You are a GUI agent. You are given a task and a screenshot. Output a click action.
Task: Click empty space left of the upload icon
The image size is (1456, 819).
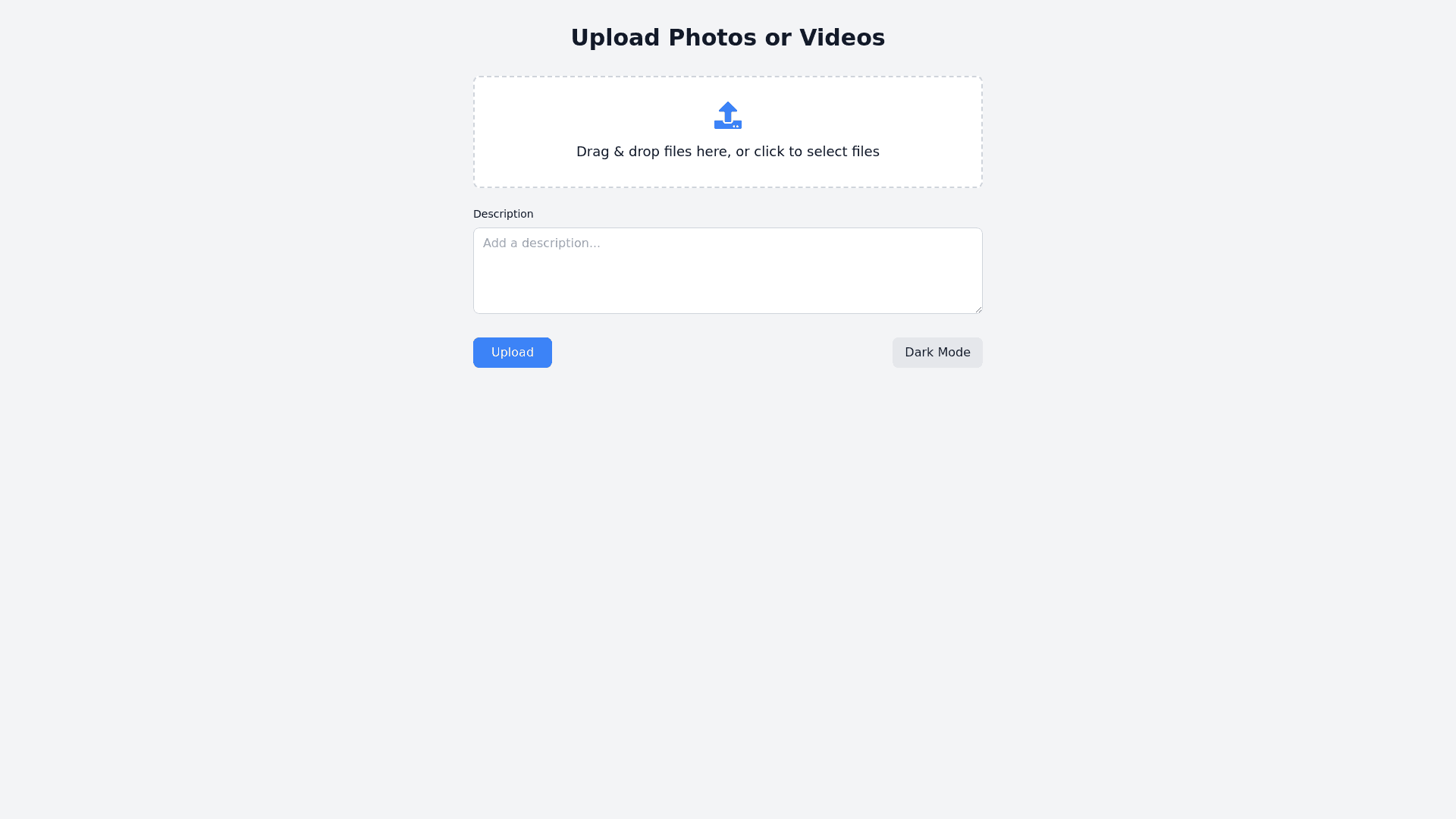[x=607, y=115]
